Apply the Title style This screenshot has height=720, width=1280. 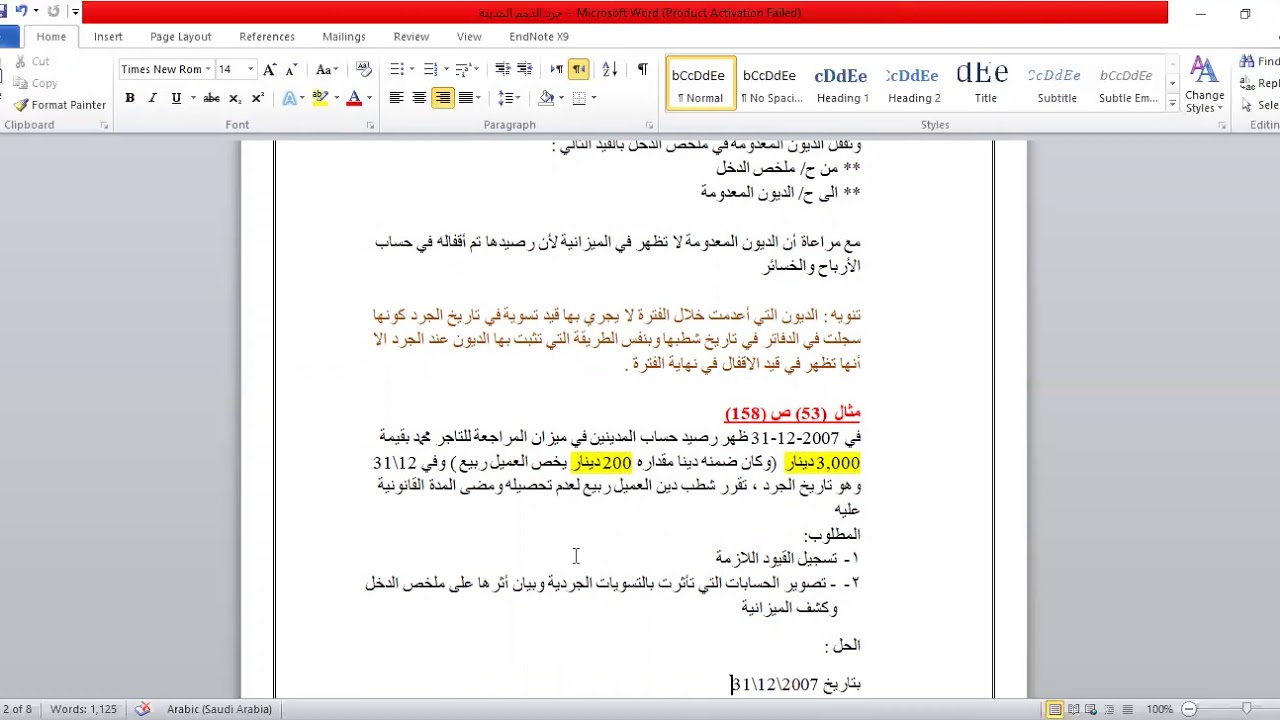pos(985,84)
